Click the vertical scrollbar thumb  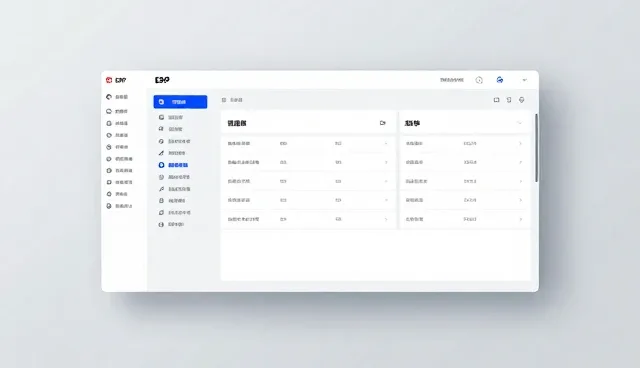pos(536,148)
